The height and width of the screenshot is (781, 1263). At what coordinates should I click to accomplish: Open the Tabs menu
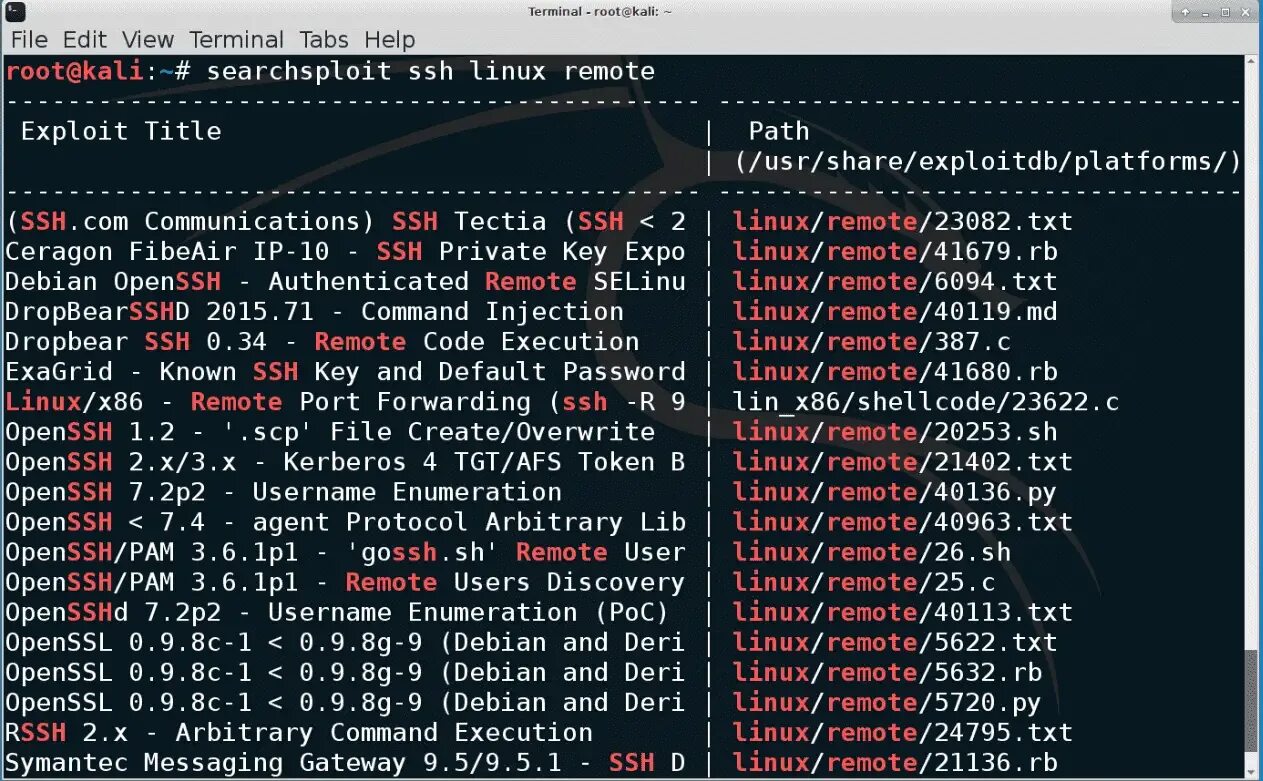(x=324, y=40)
